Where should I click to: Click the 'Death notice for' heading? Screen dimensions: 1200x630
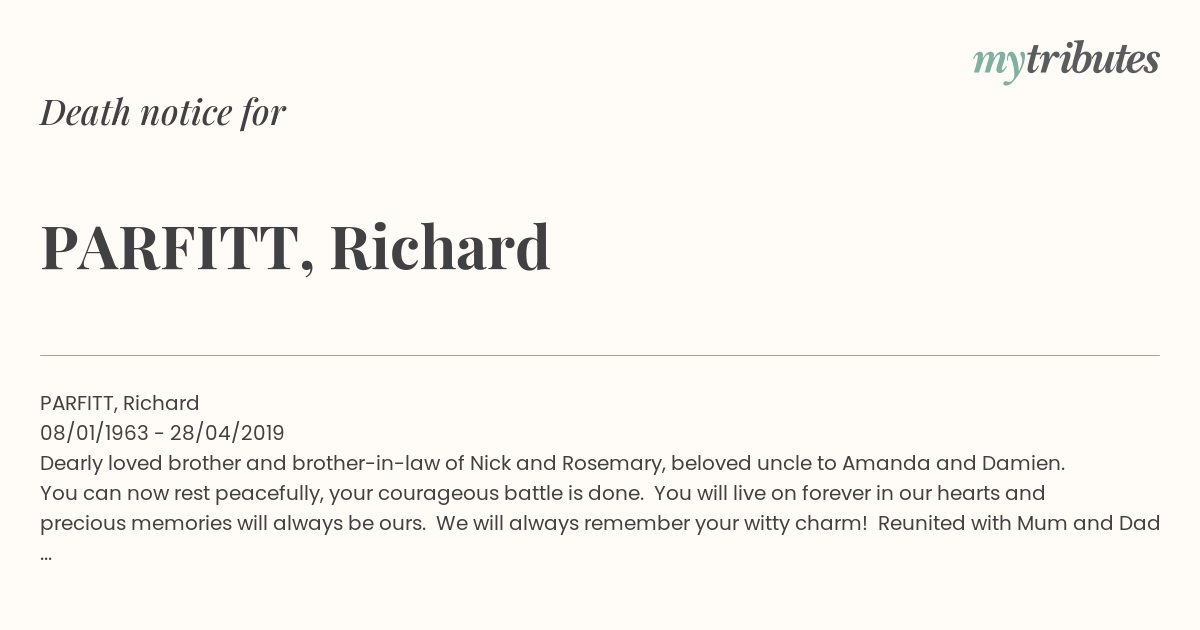pyautogui.click(x=163, y=113)
